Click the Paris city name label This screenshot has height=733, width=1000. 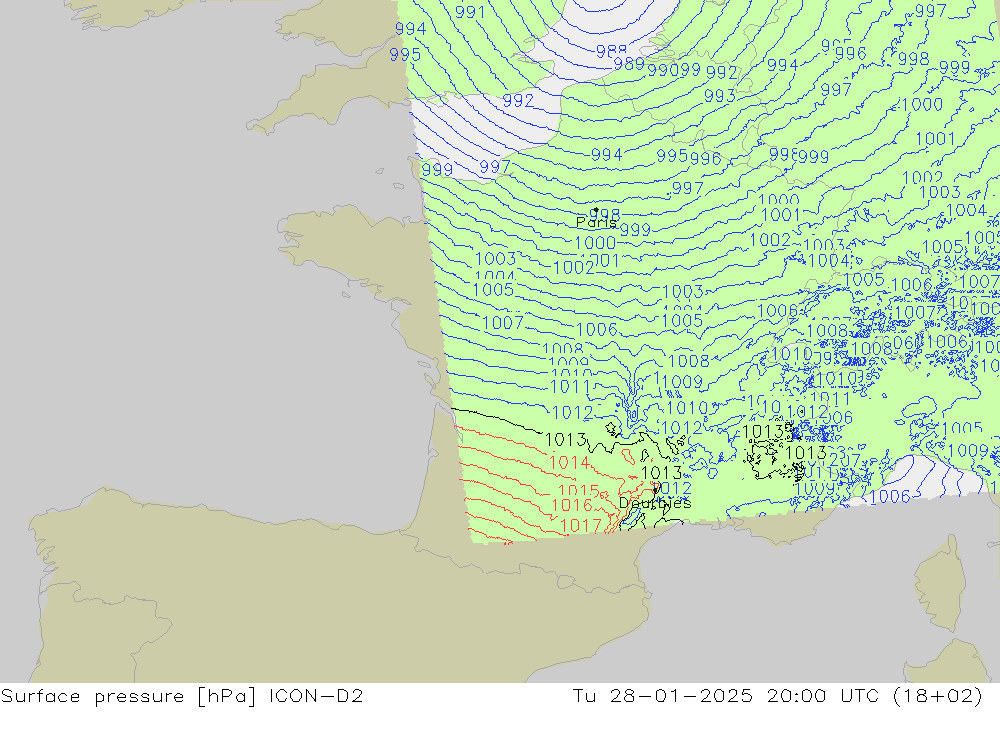596,223
